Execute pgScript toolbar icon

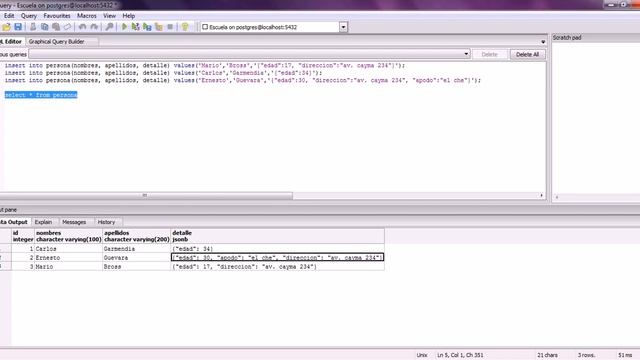coord(136,27)
